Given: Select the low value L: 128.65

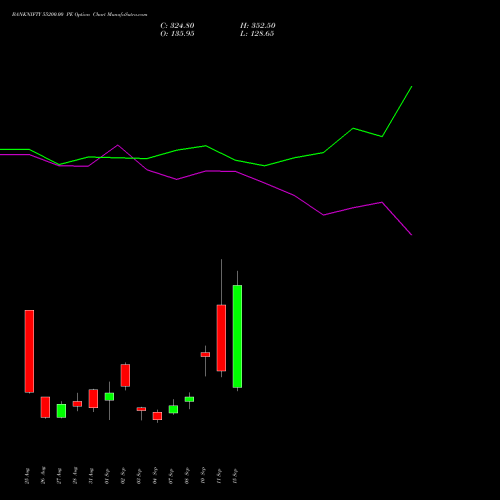Looking at the screenshot, I should pos(257,34).
